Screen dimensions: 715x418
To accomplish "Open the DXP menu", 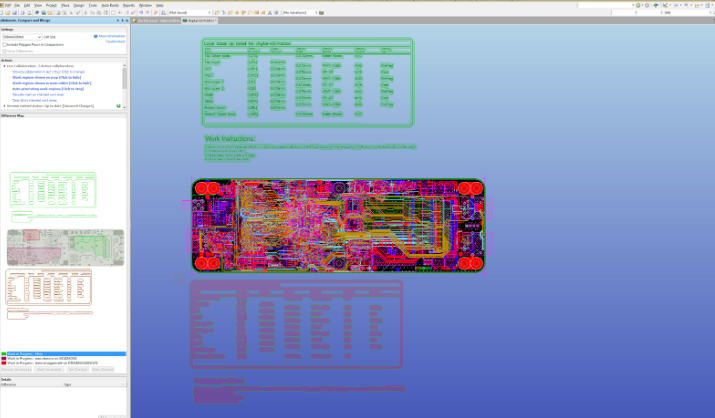I will [x=6, y=5].
